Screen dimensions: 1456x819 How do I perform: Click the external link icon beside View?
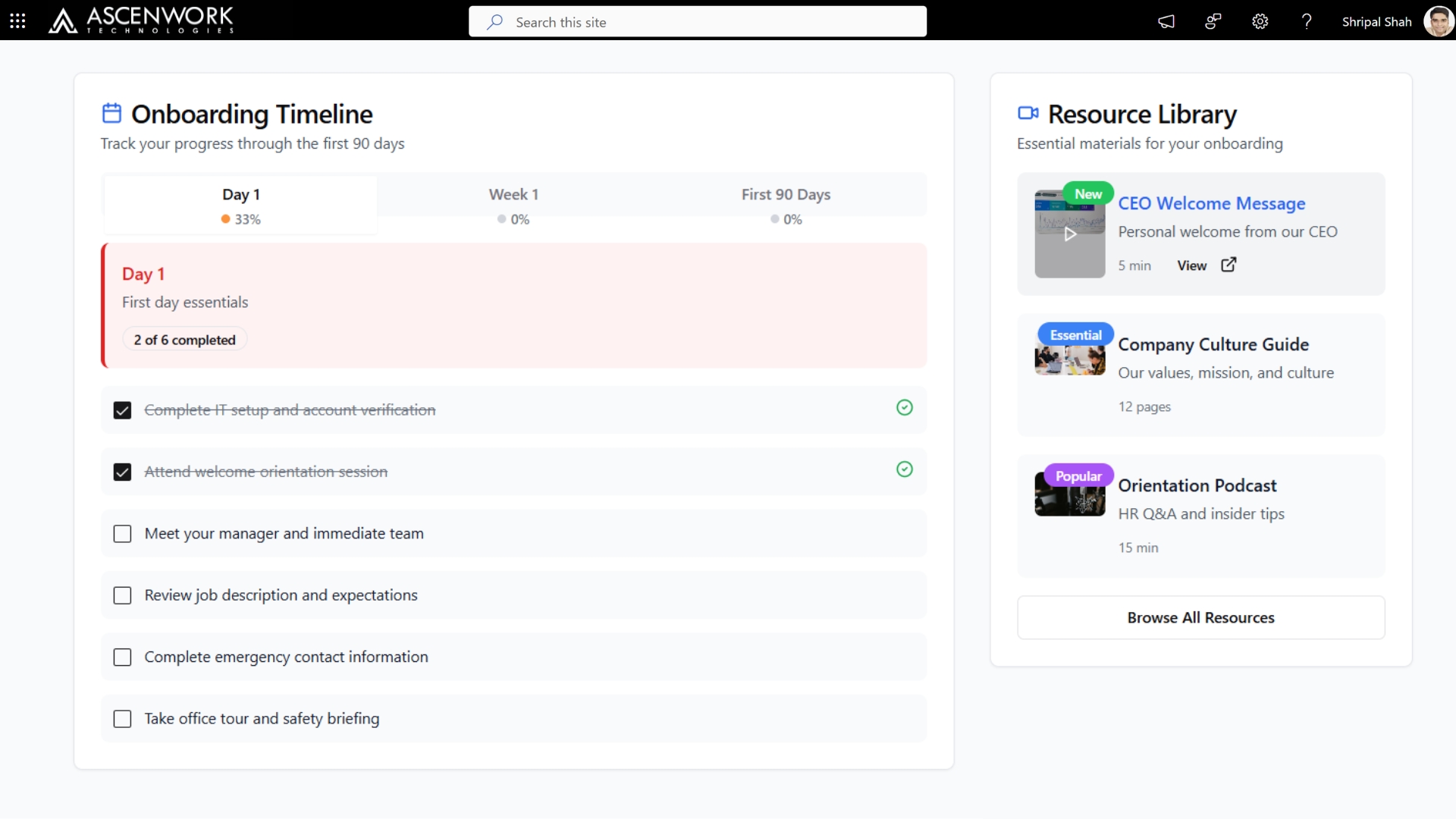click(x=1228, y=265)
